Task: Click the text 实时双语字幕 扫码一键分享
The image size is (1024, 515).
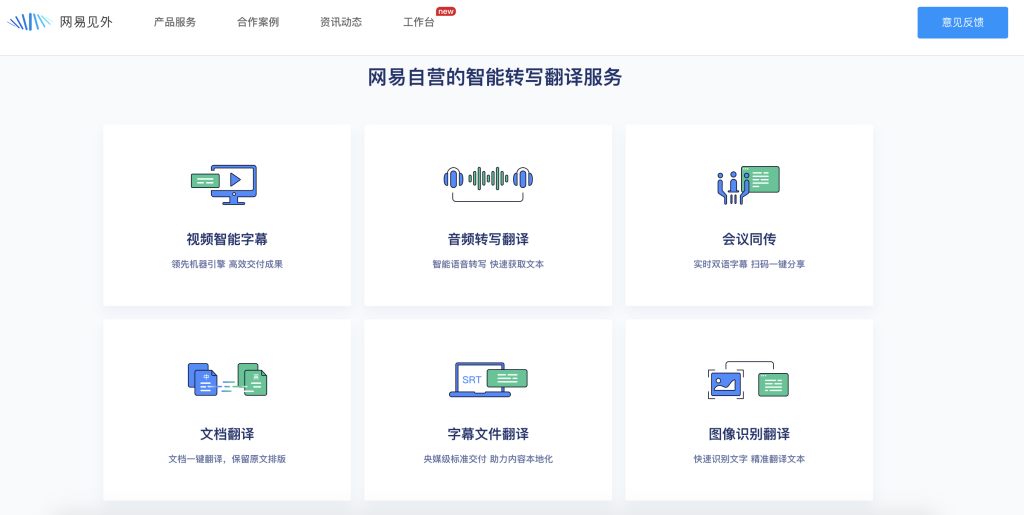Action: [x=749, y=264]
